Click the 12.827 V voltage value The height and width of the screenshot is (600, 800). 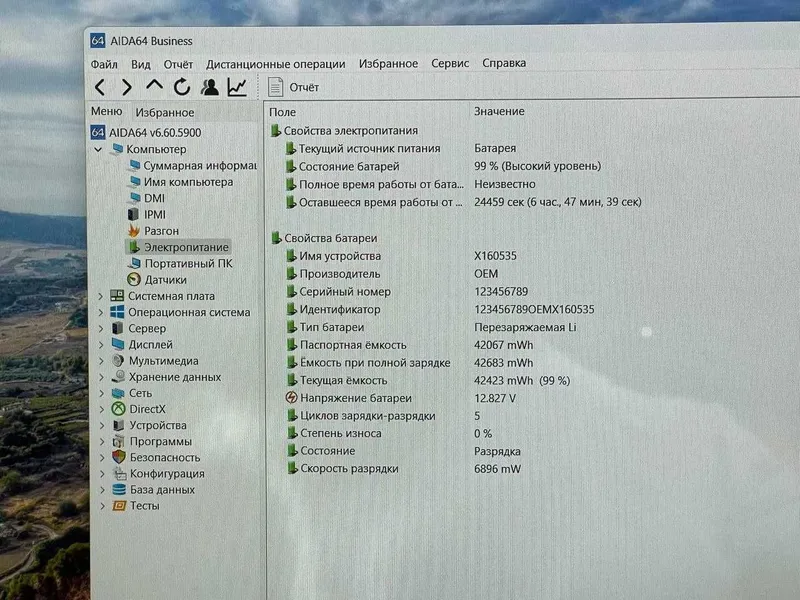point(495,398)
